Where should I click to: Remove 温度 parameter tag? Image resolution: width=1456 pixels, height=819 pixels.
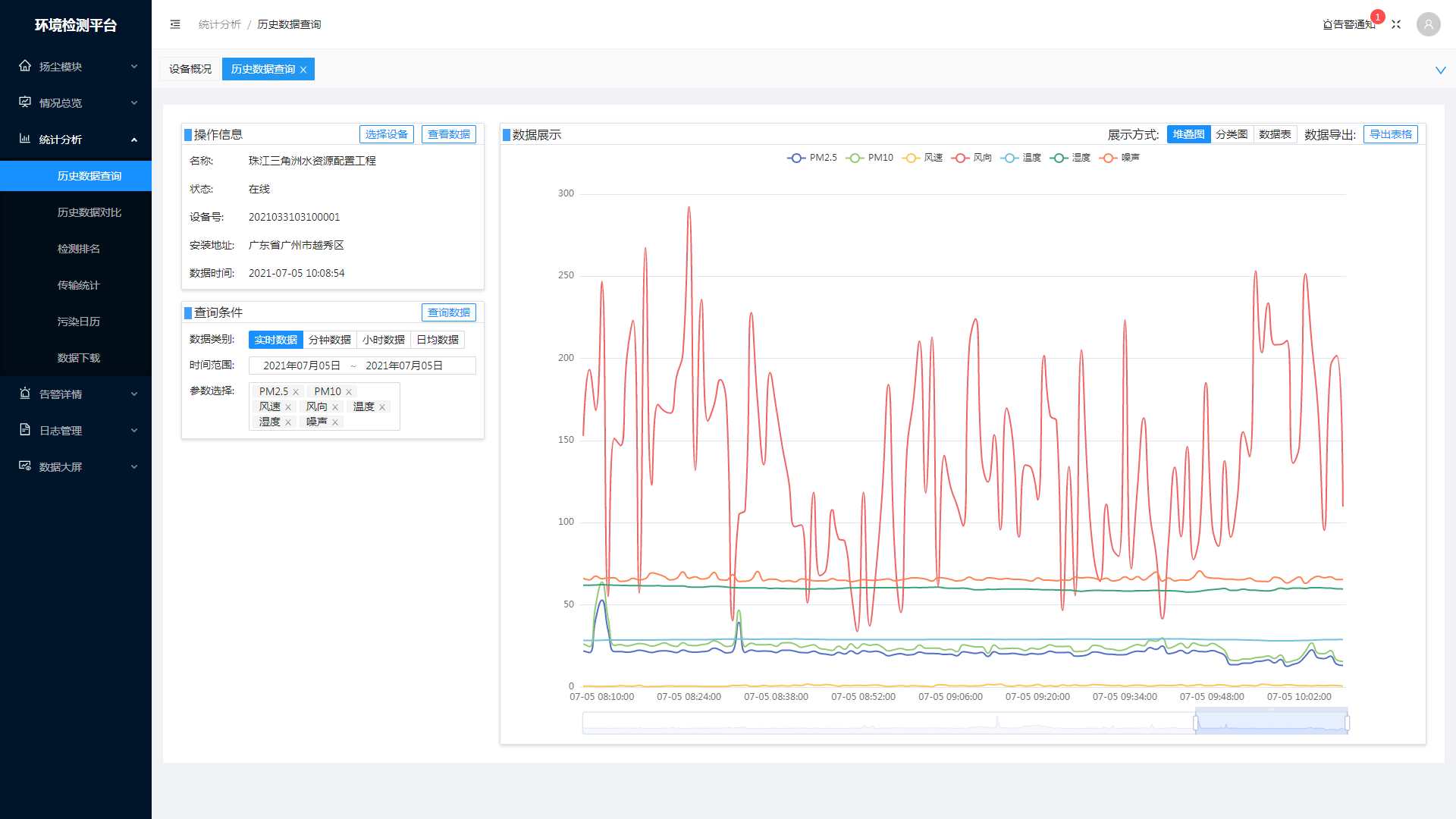382,407
